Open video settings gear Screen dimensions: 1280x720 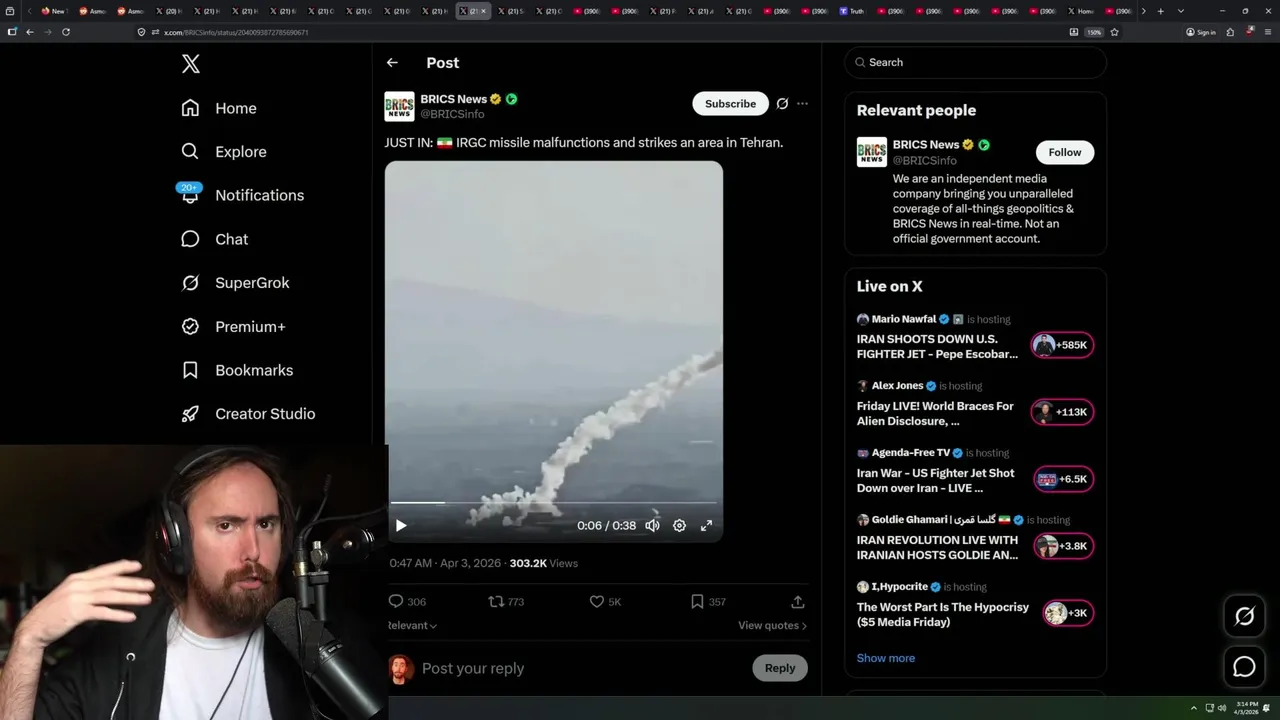tap(679, 525)
